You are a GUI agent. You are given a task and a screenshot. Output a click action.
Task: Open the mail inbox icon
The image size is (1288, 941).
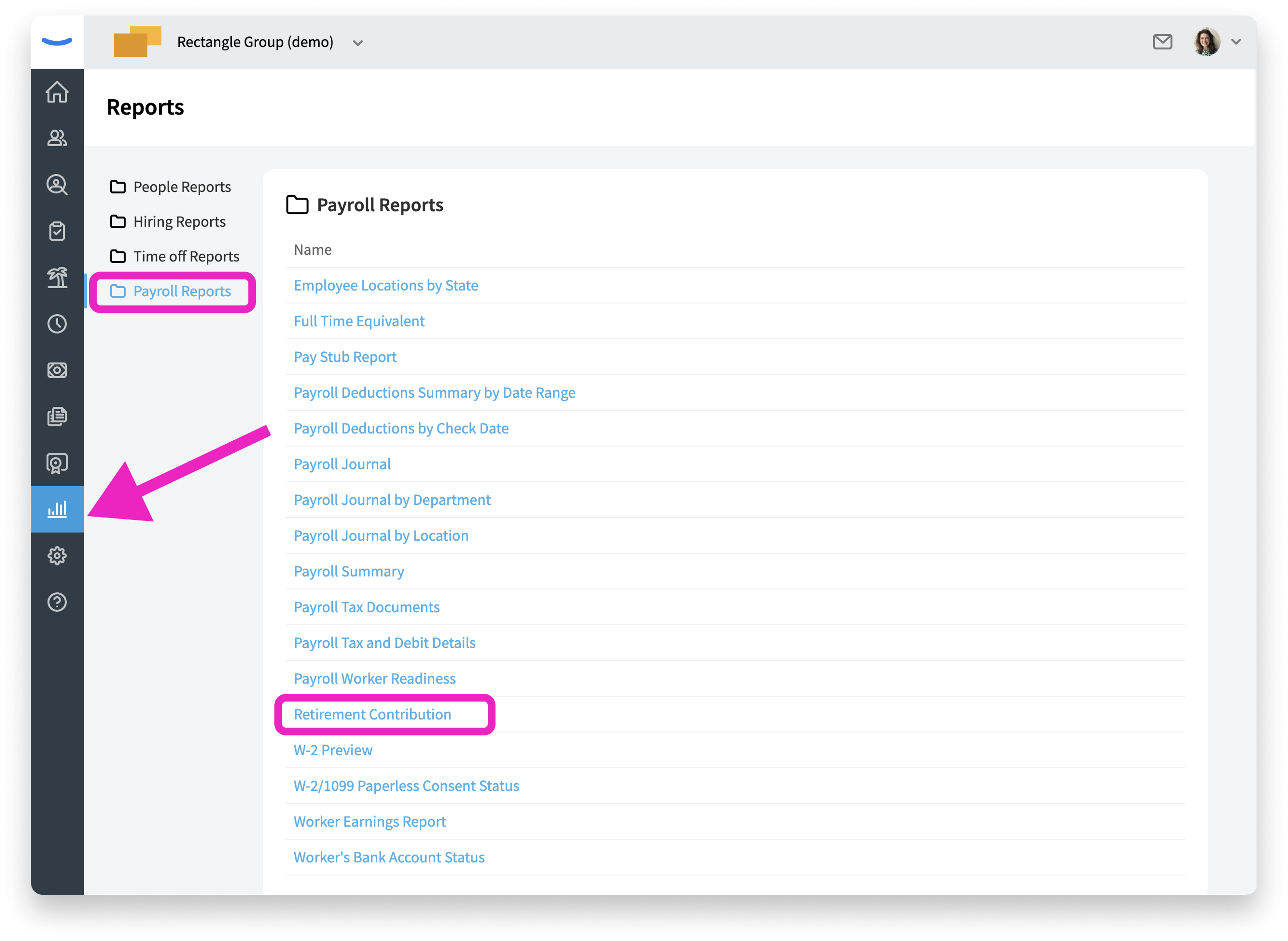1162,42
